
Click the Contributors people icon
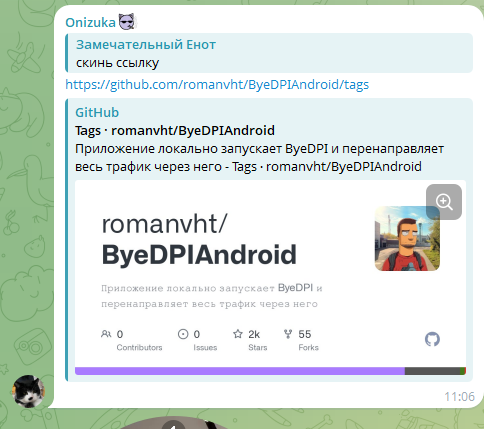click(106, 334)
